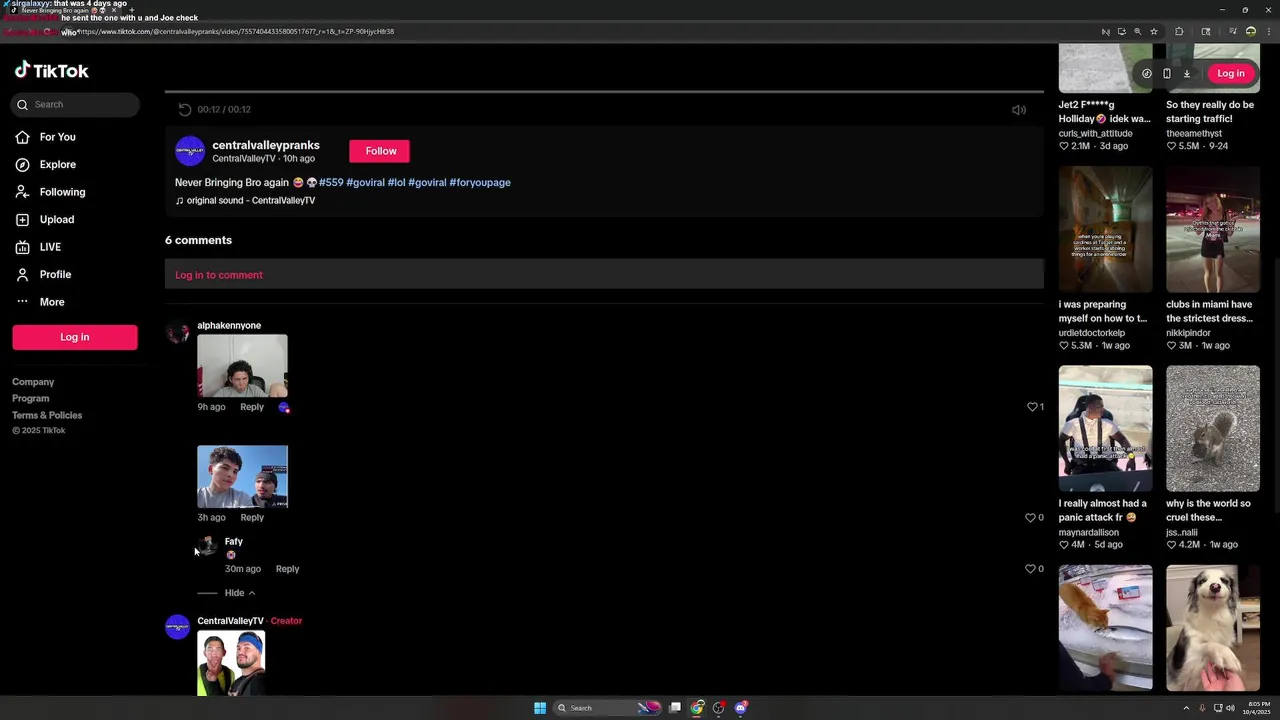Like Fafy's comment with heart icon
The image size is (1280, 720).
click(1030, 569)
